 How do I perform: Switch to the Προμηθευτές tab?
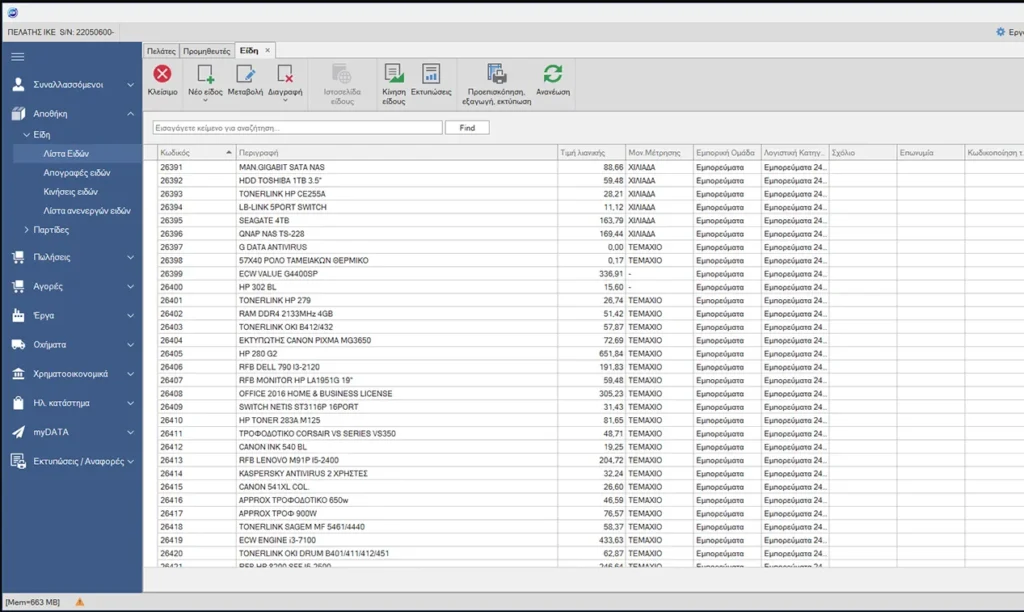[206, 51]
